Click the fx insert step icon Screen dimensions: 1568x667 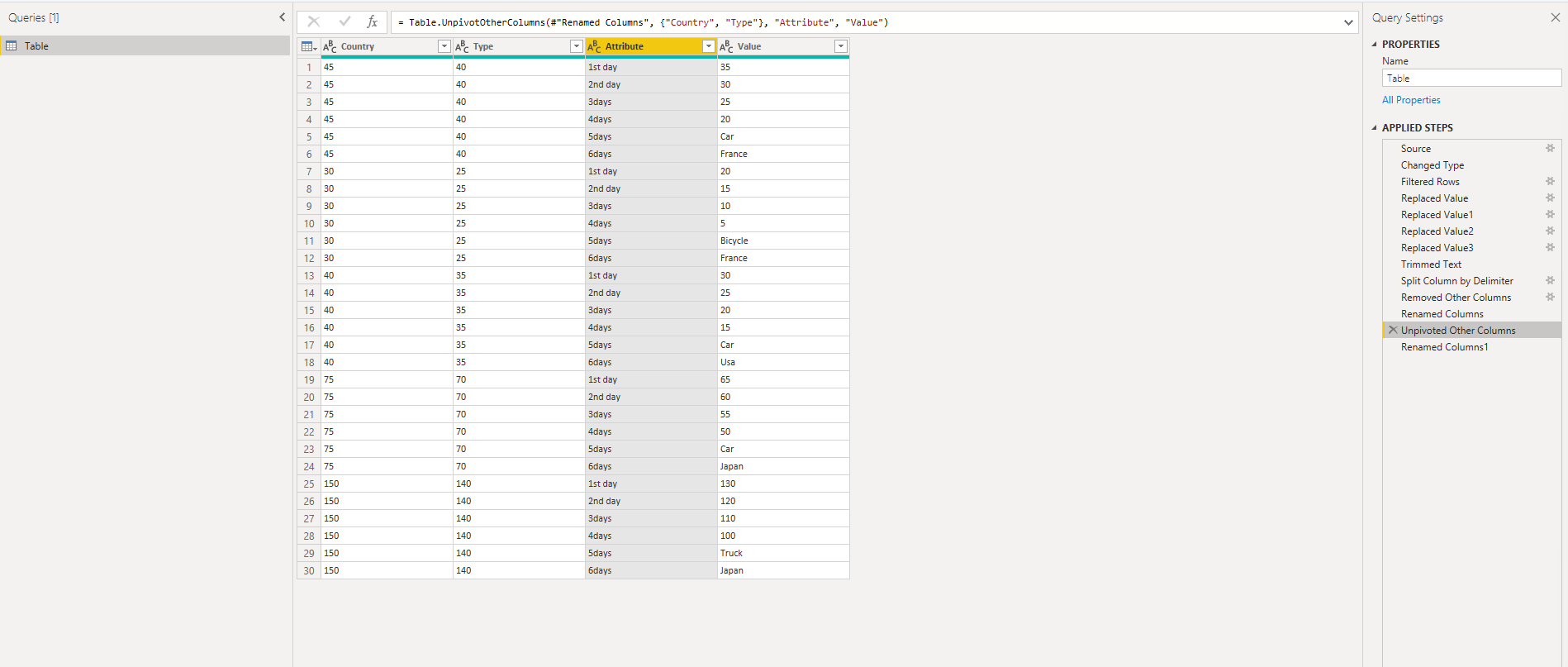373,22
